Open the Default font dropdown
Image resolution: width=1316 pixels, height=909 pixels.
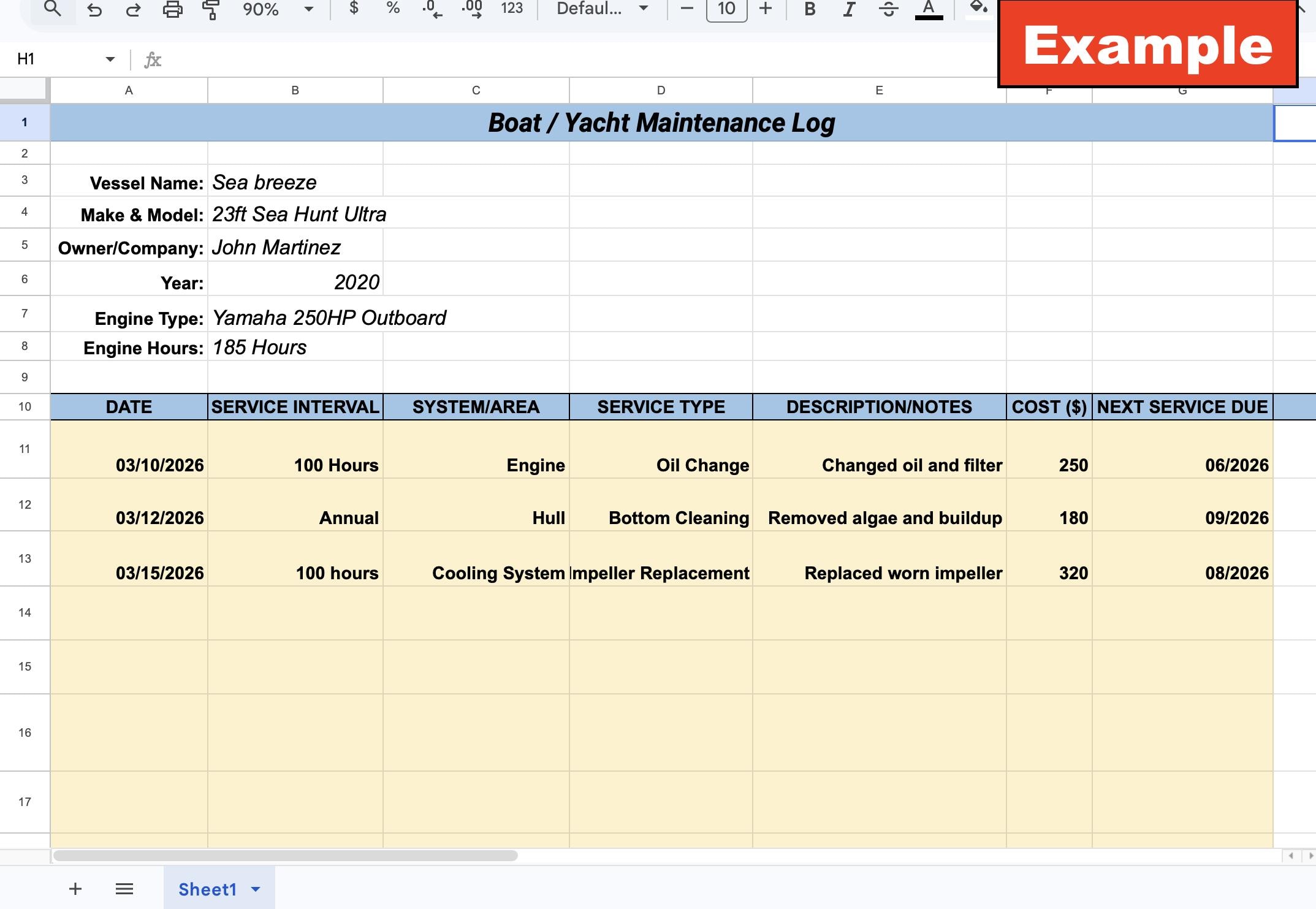coord(602,9)
